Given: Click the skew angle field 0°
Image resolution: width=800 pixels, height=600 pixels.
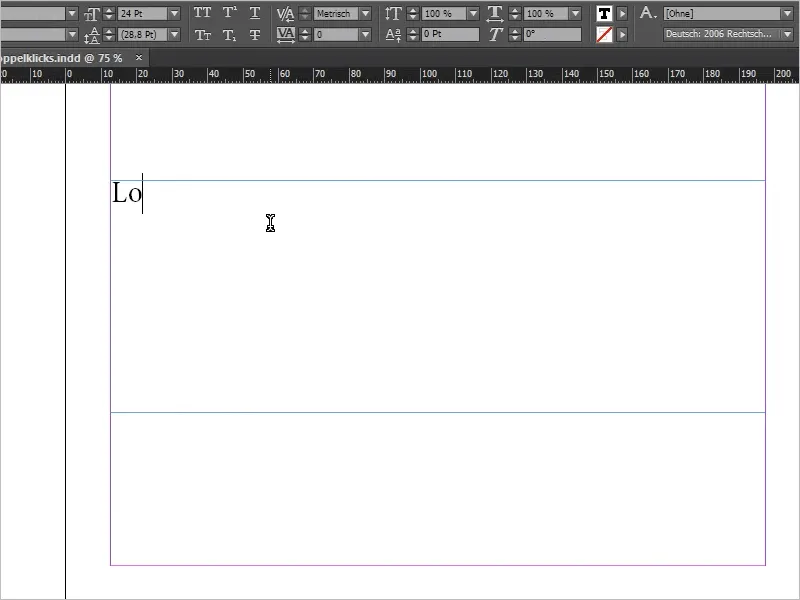Looking at the screenshot, I should tap(553, 34).
